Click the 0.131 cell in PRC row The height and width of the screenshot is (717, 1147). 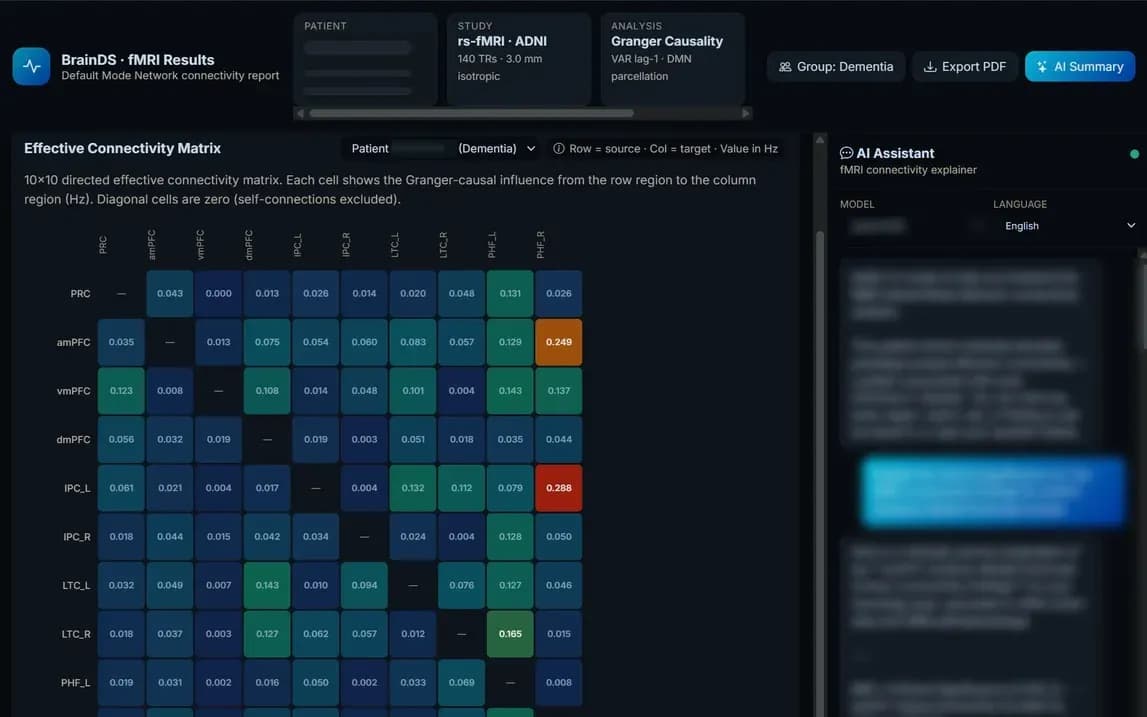510,293
